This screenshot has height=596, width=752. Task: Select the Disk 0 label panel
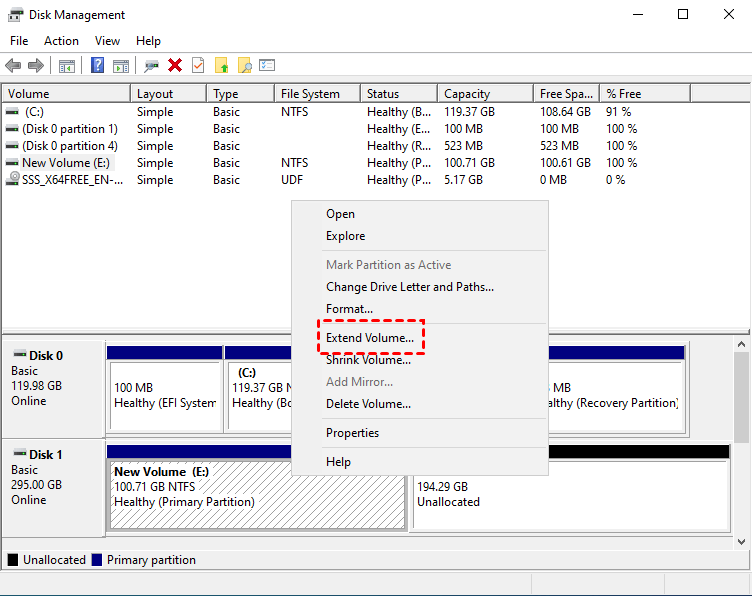54,389
